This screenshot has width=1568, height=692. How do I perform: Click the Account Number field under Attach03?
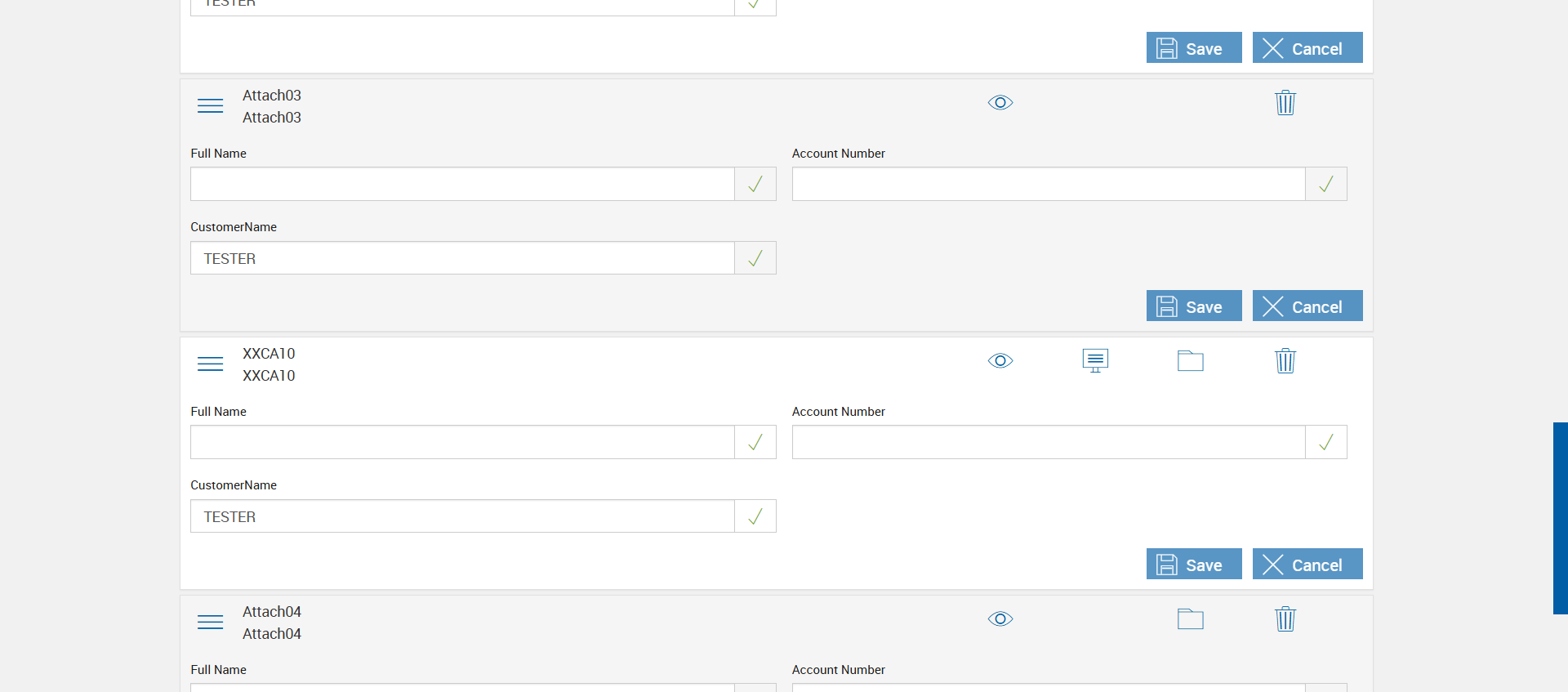(1049, 185)
